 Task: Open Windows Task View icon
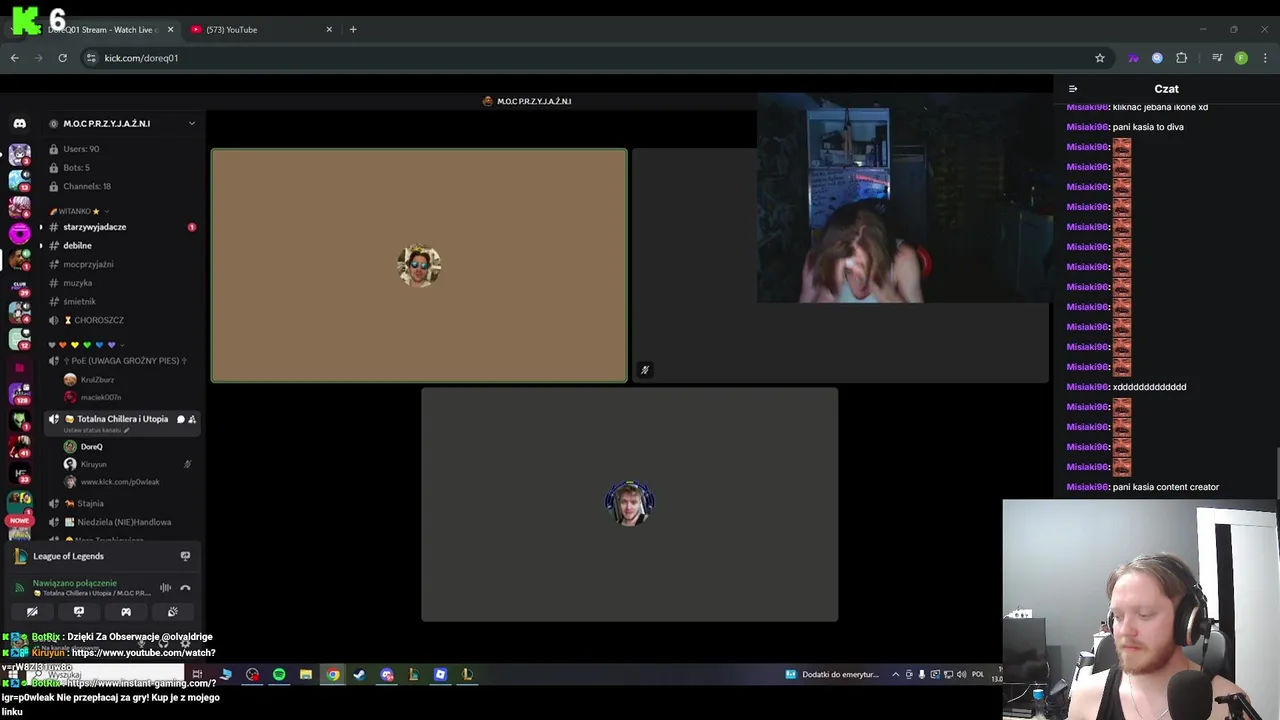(197, 675)
